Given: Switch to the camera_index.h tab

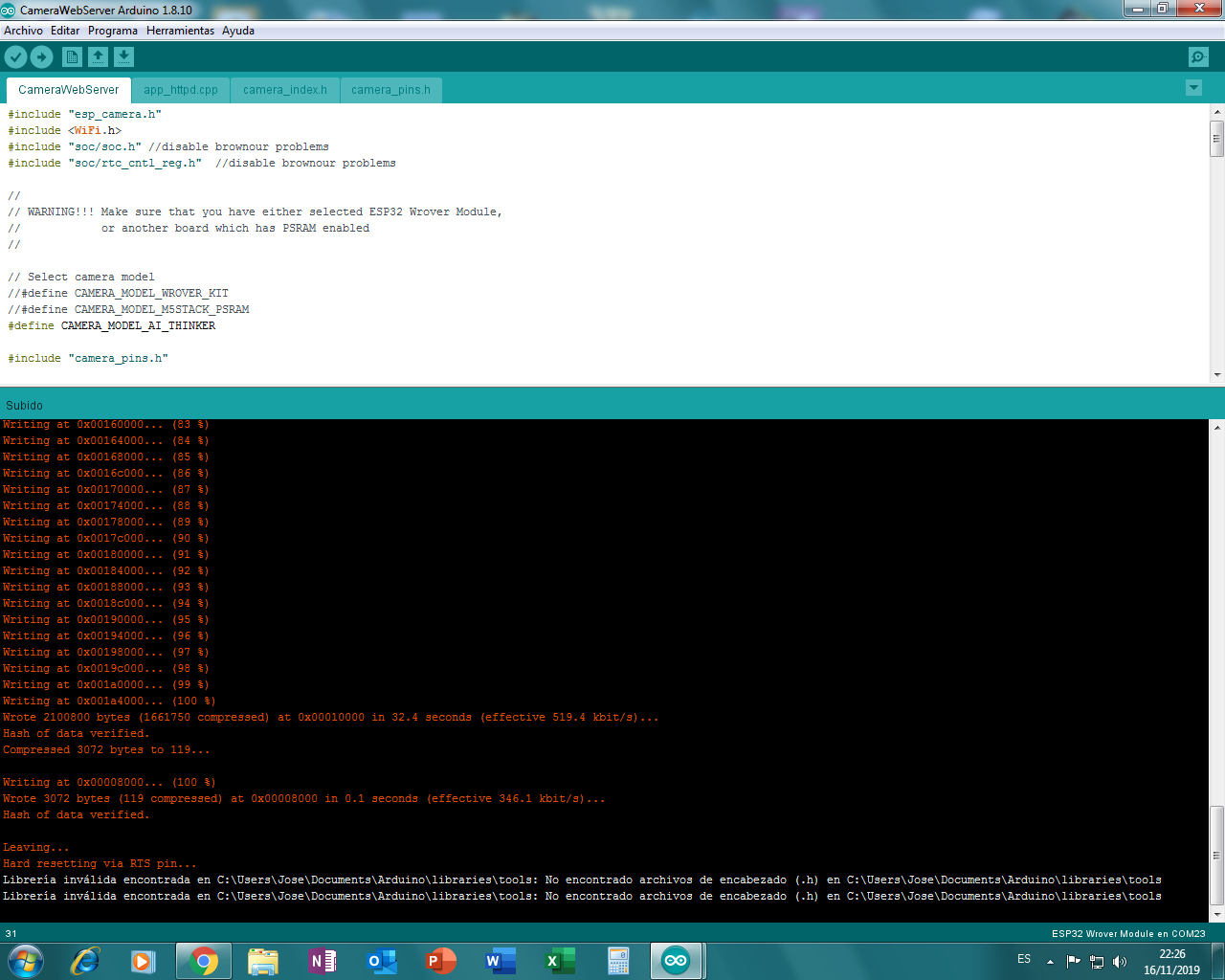Looking at the screenshot, I should pos(285,90).
